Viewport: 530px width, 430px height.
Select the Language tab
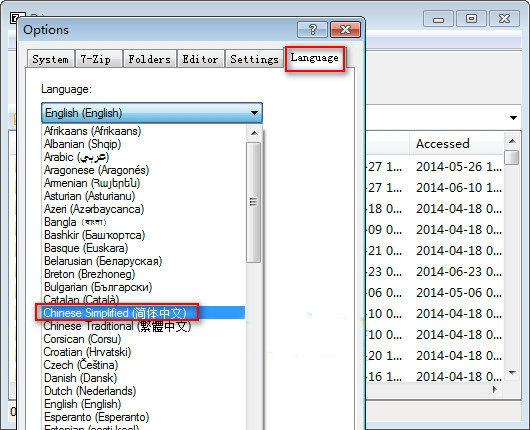pyautogui.click(x=315, y=58)
